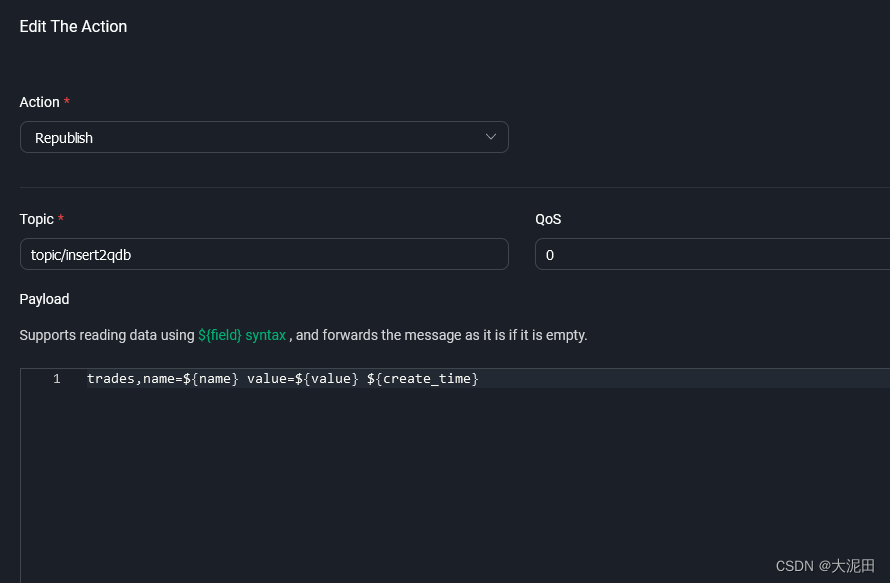The image size is (890, 583).
Task: Open the ${field} syntax link
Action: pyautogui.click(x=242, y=335)
